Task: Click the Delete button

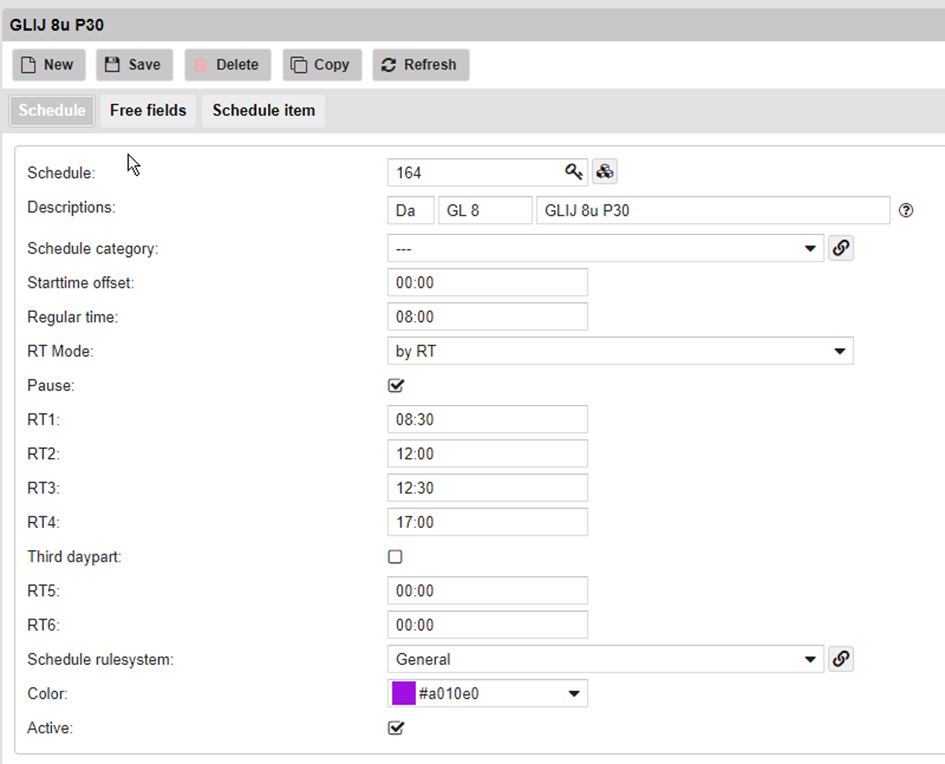Action: click(227, 65)
